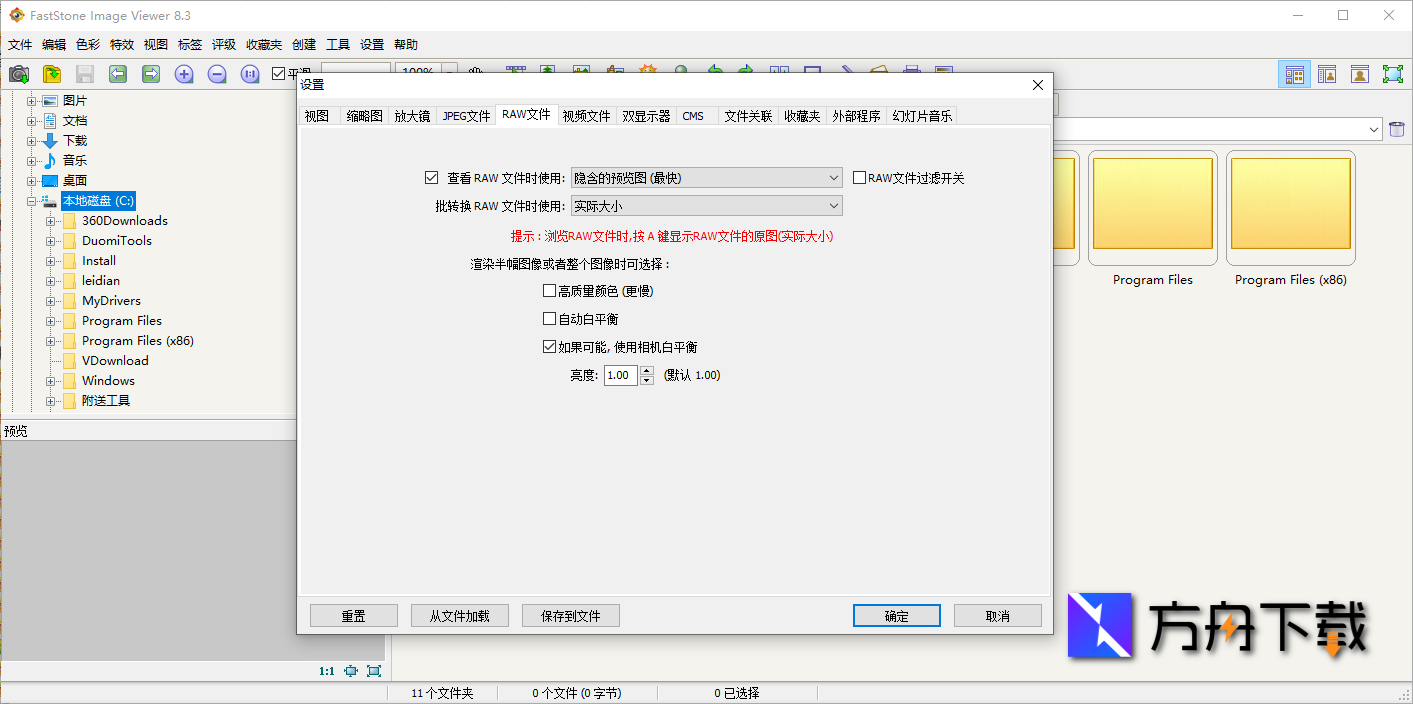Screen dimensions: 1413x704
Task: Check the 高质量颜色 option
Action: click(550, 290)
